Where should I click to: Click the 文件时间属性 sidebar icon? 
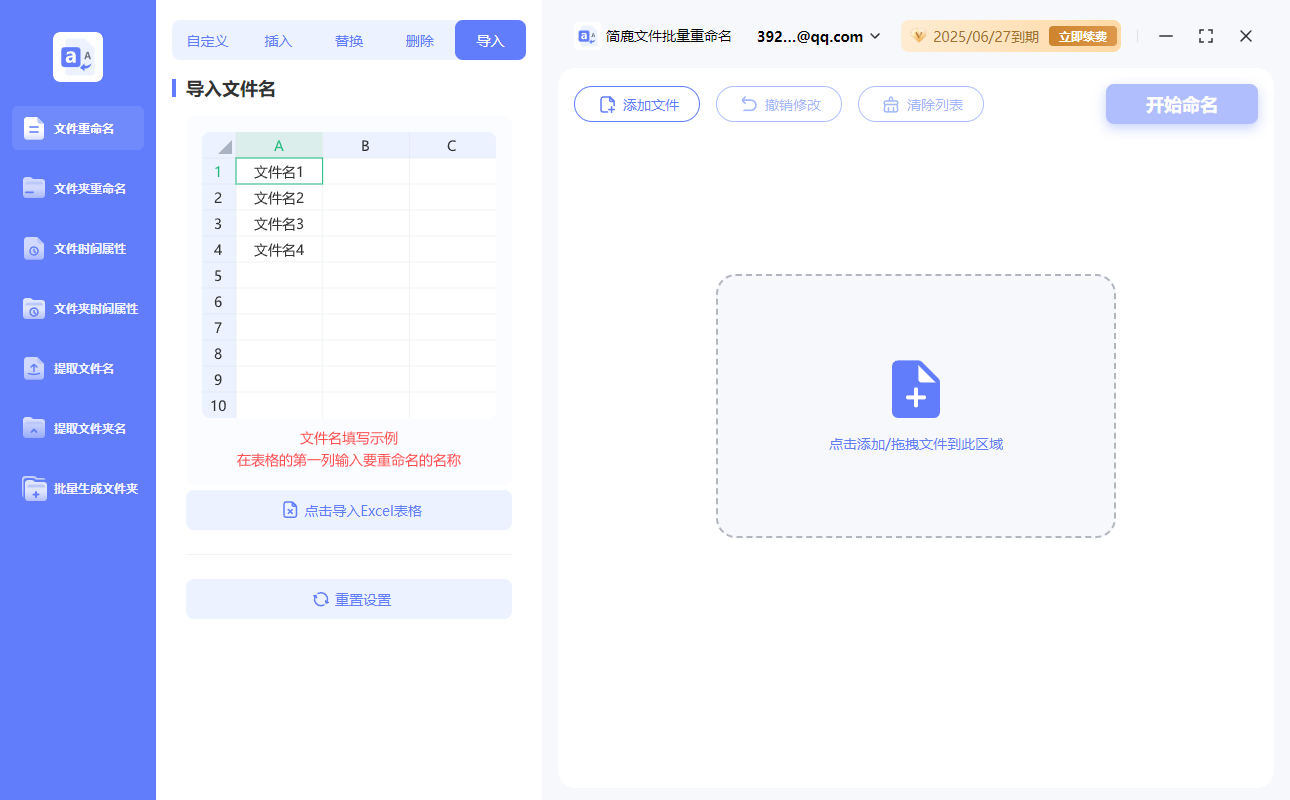(x=78, y=248)
